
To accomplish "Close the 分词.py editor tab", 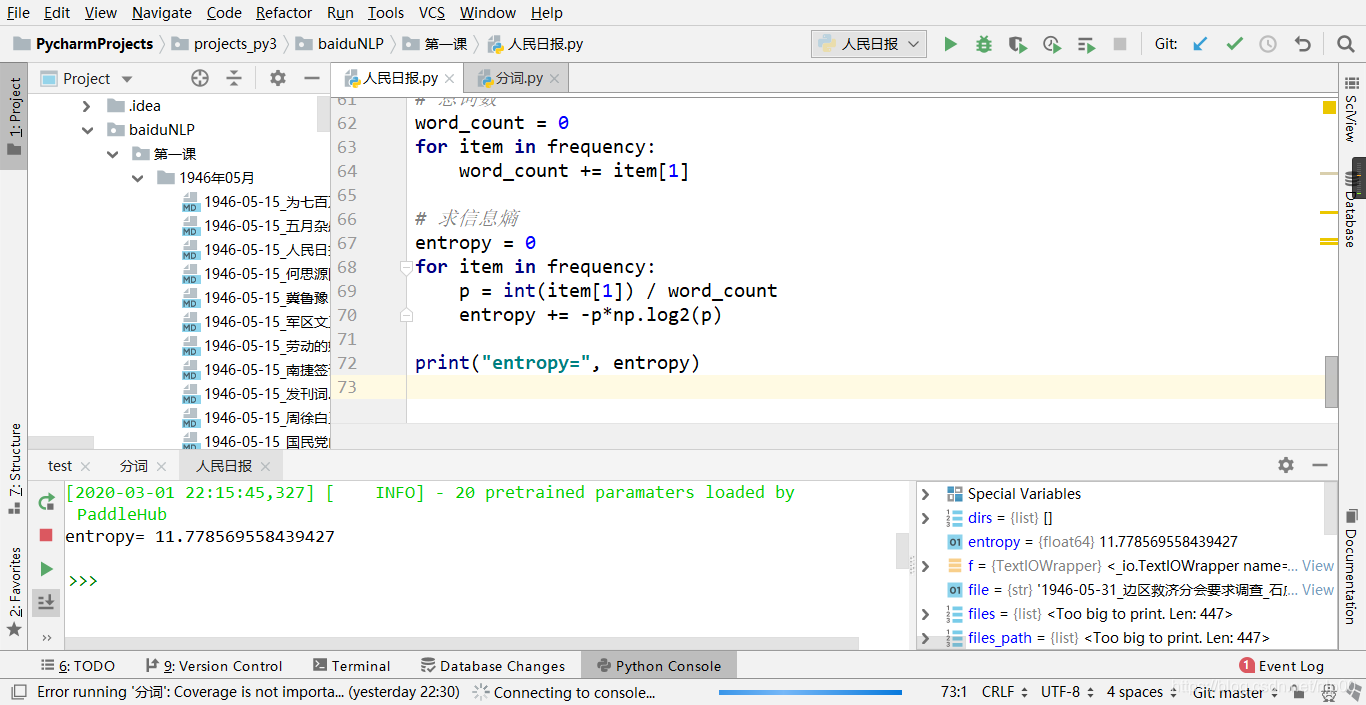I will coord(555,78).
